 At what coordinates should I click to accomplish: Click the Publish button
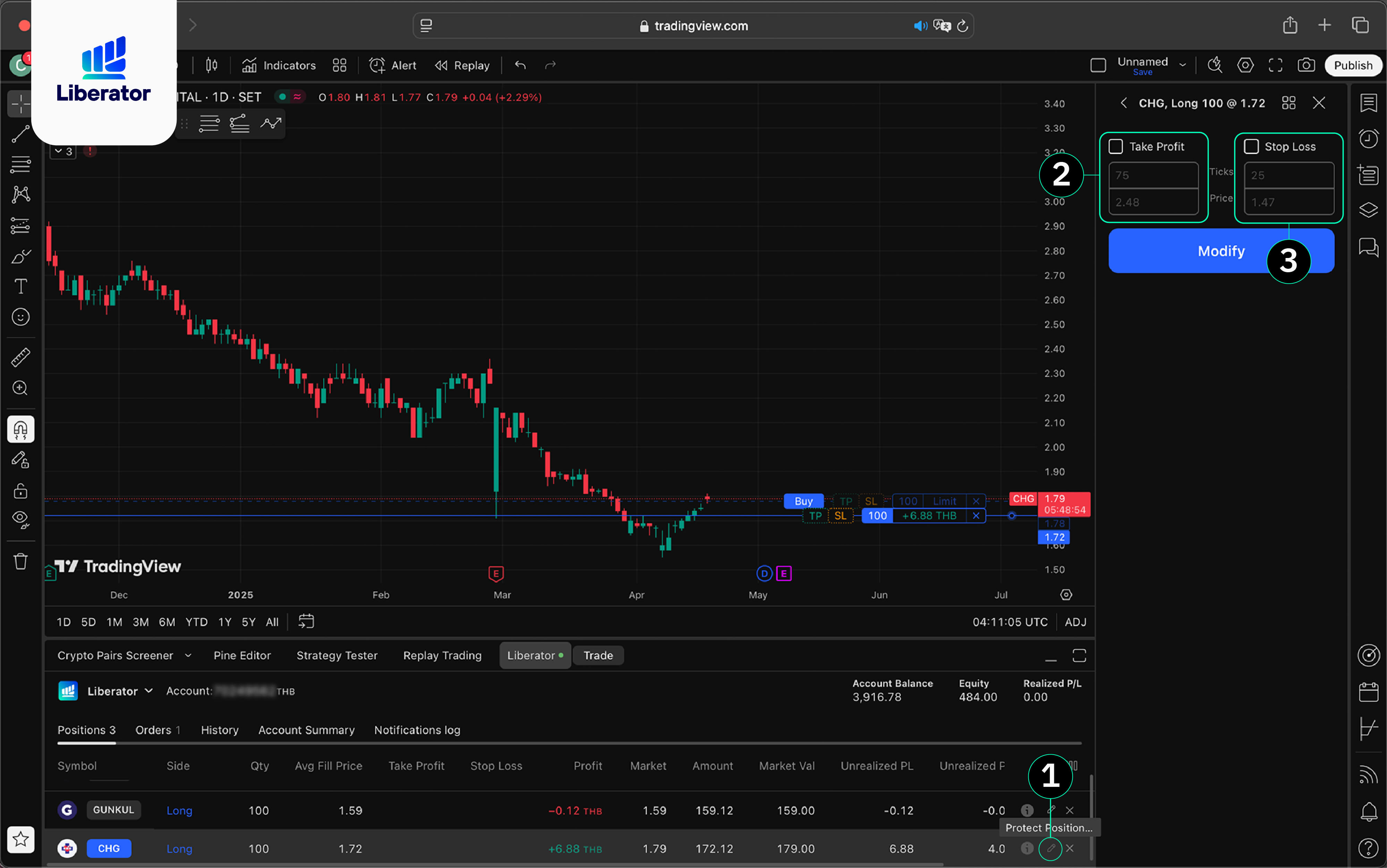(1353, 66)
